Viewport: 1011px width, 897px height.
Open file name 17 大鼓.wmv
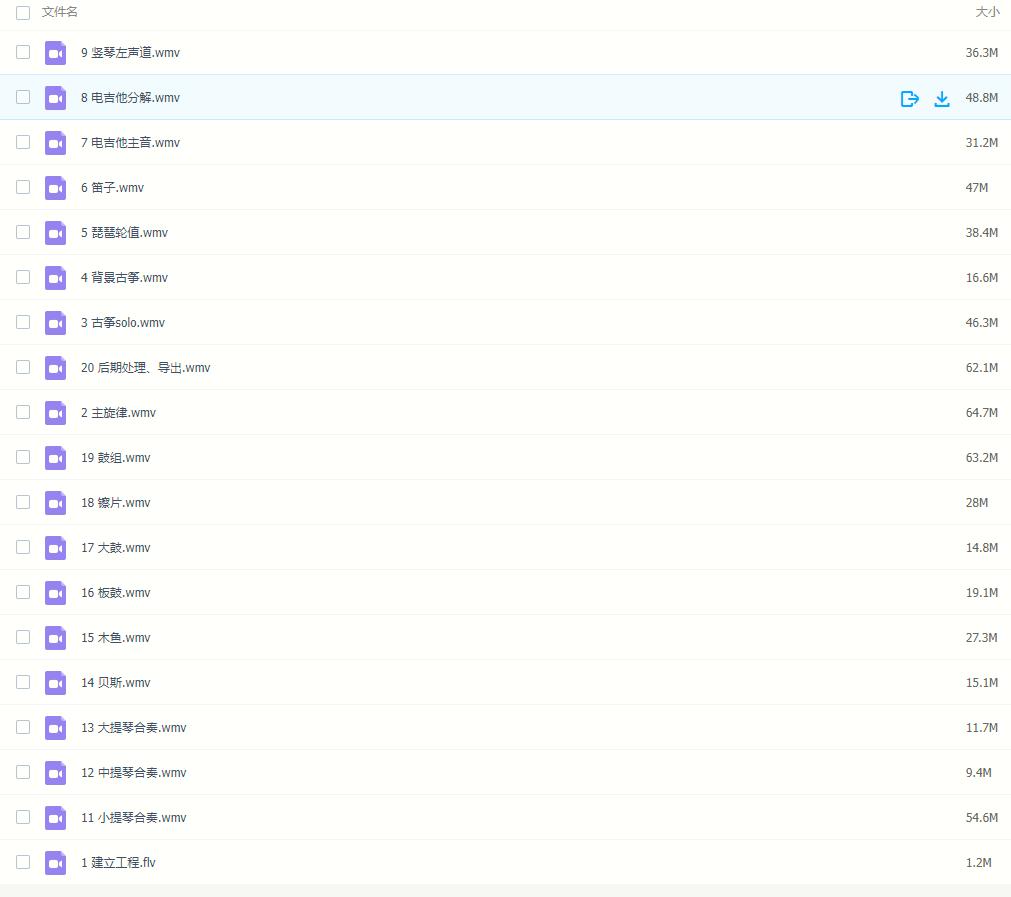point(115,547)
